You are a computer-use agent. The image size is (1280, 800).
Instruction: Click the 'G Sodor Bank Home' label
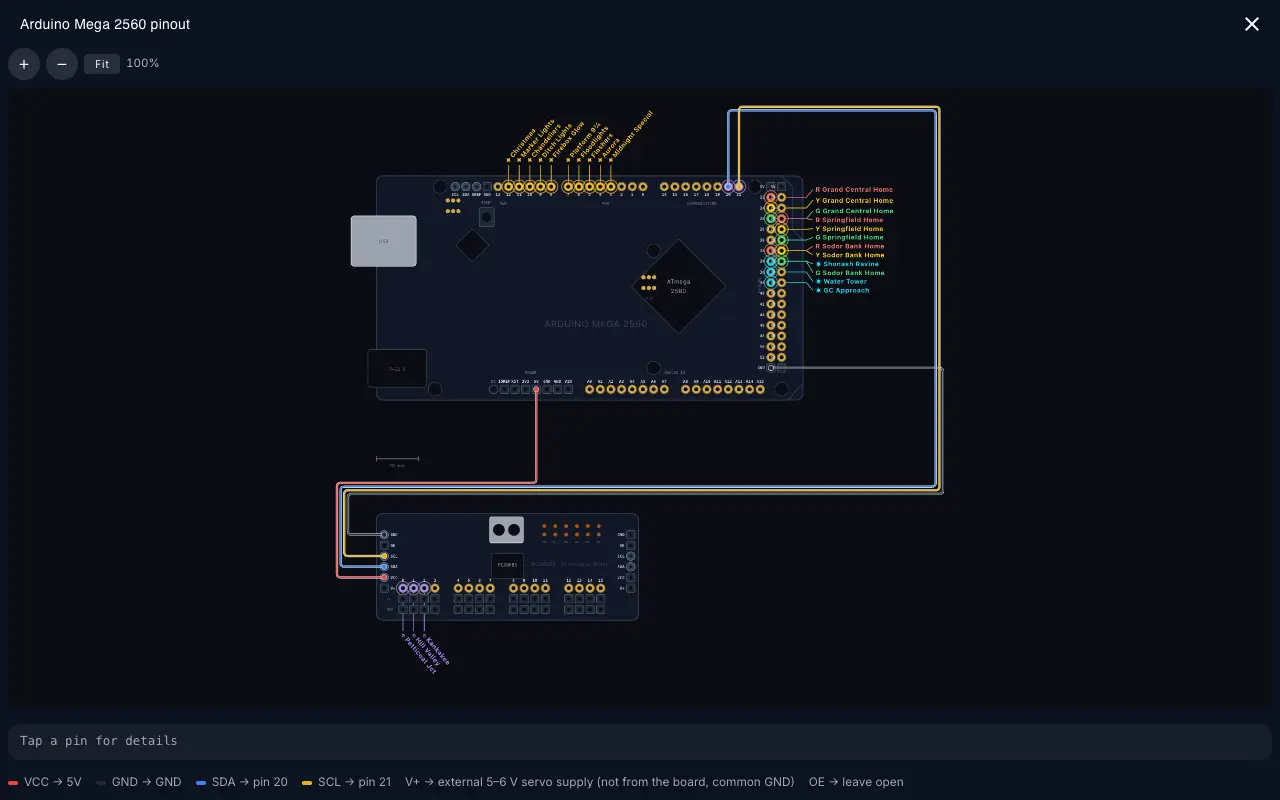(850, 273)
